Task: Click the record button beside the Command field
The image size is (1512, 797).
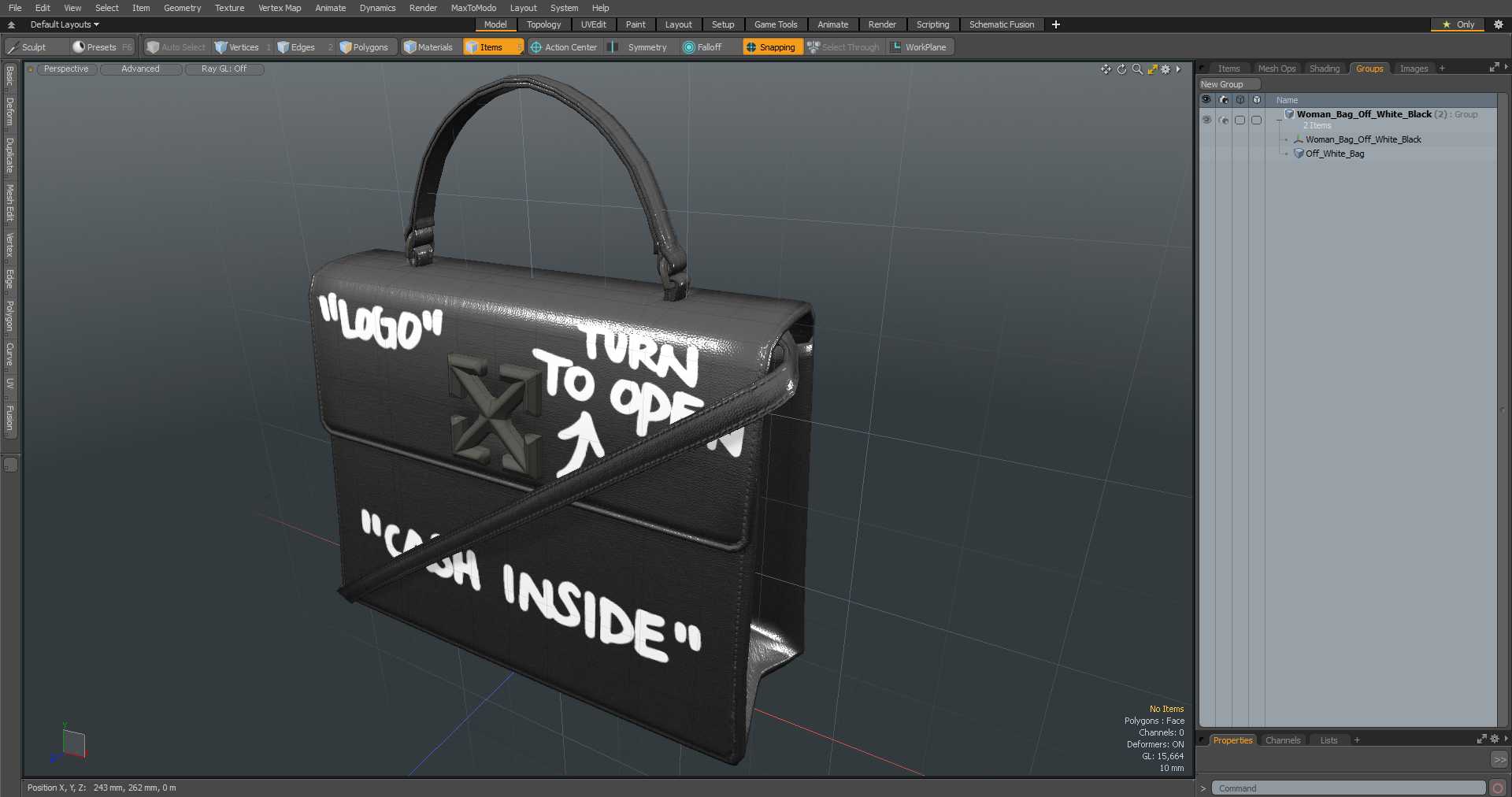Action: (x=1498, y=788)
